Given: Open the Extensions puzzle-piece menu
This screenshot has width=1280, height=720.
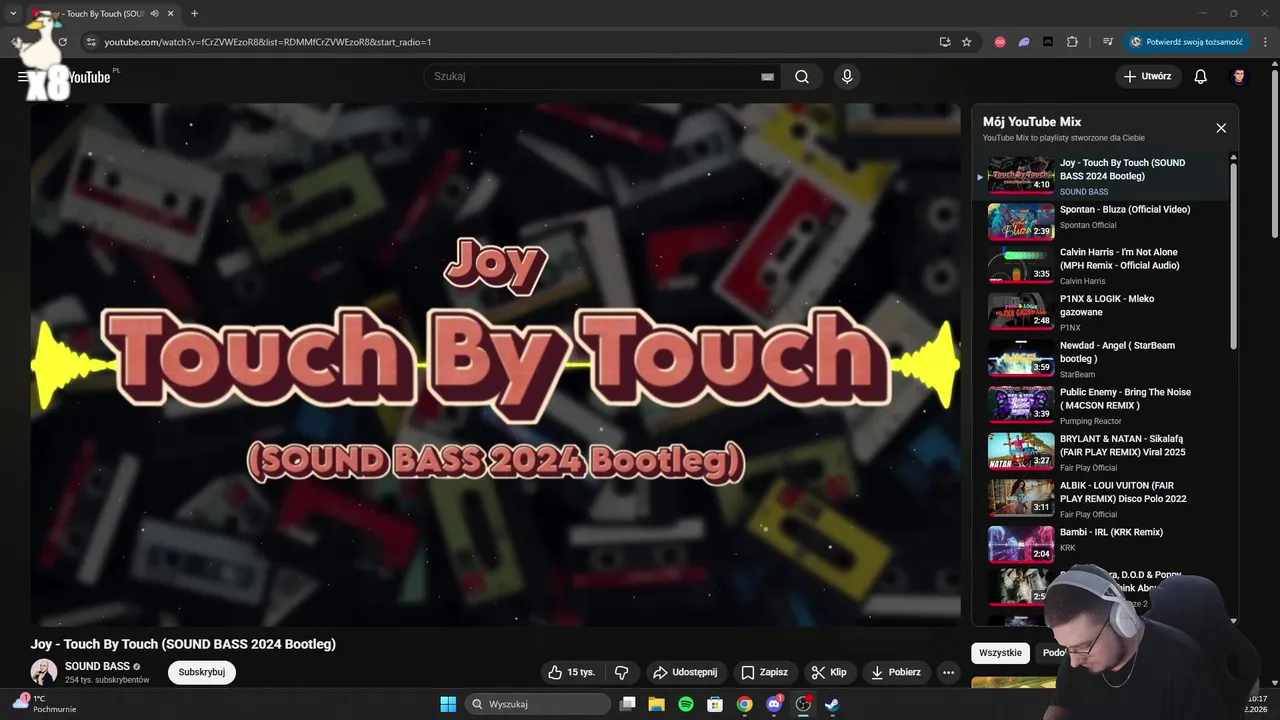Looking at the screenshot, I should click(1073, 42).
